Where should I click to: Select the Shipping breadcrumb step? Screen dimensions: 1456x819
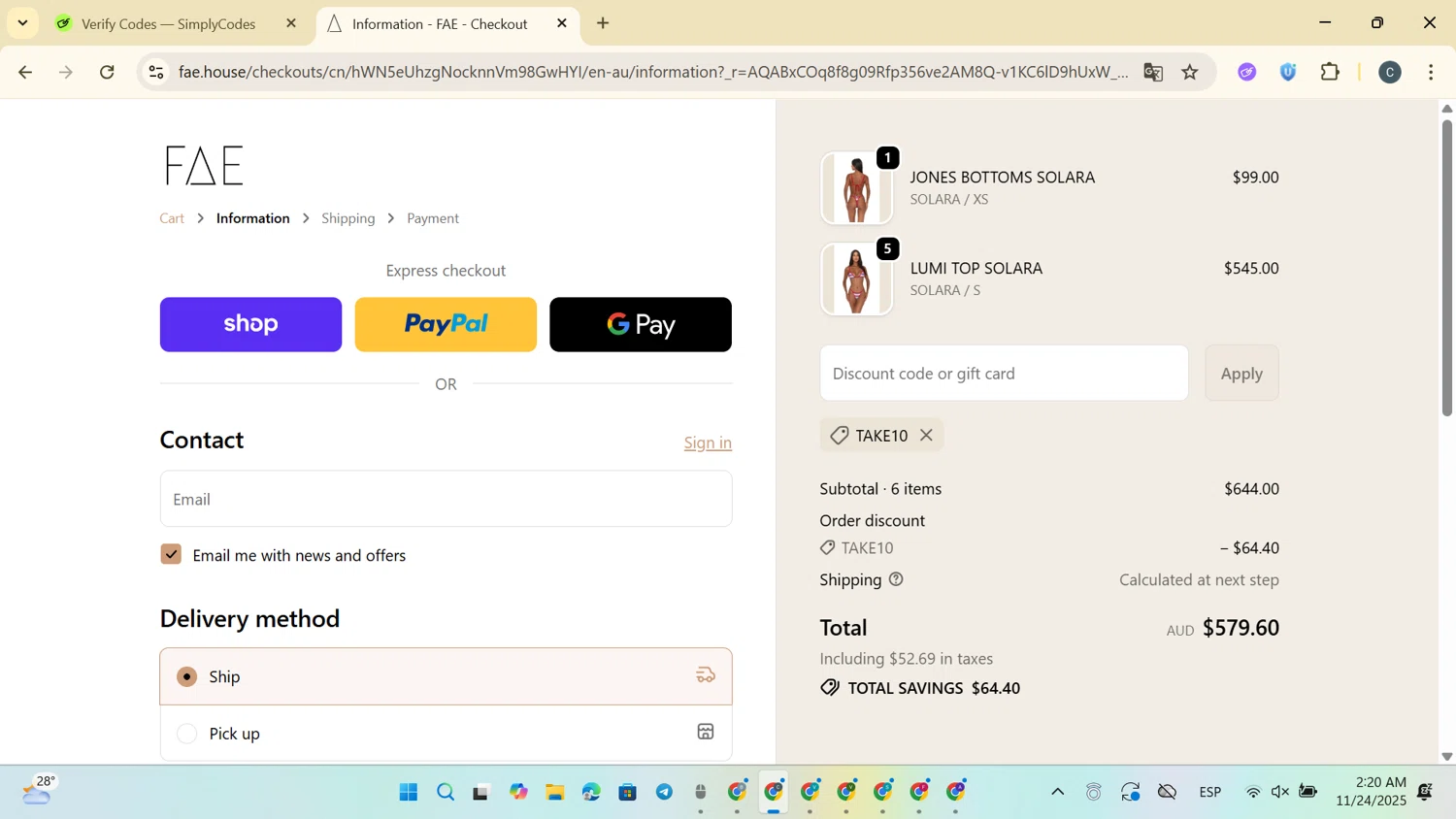click(x=348, y=218)
